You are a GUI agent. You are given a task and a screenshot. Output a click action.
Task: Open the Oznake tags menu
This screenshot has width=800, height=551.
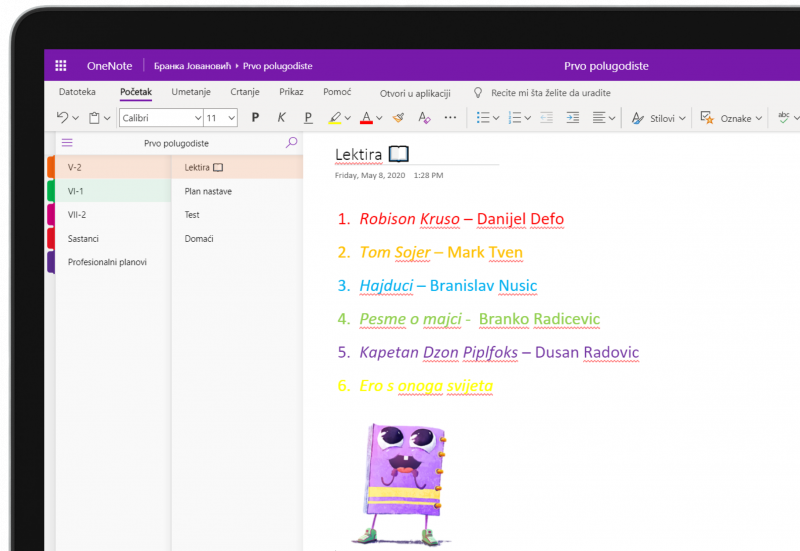(731, 118)
